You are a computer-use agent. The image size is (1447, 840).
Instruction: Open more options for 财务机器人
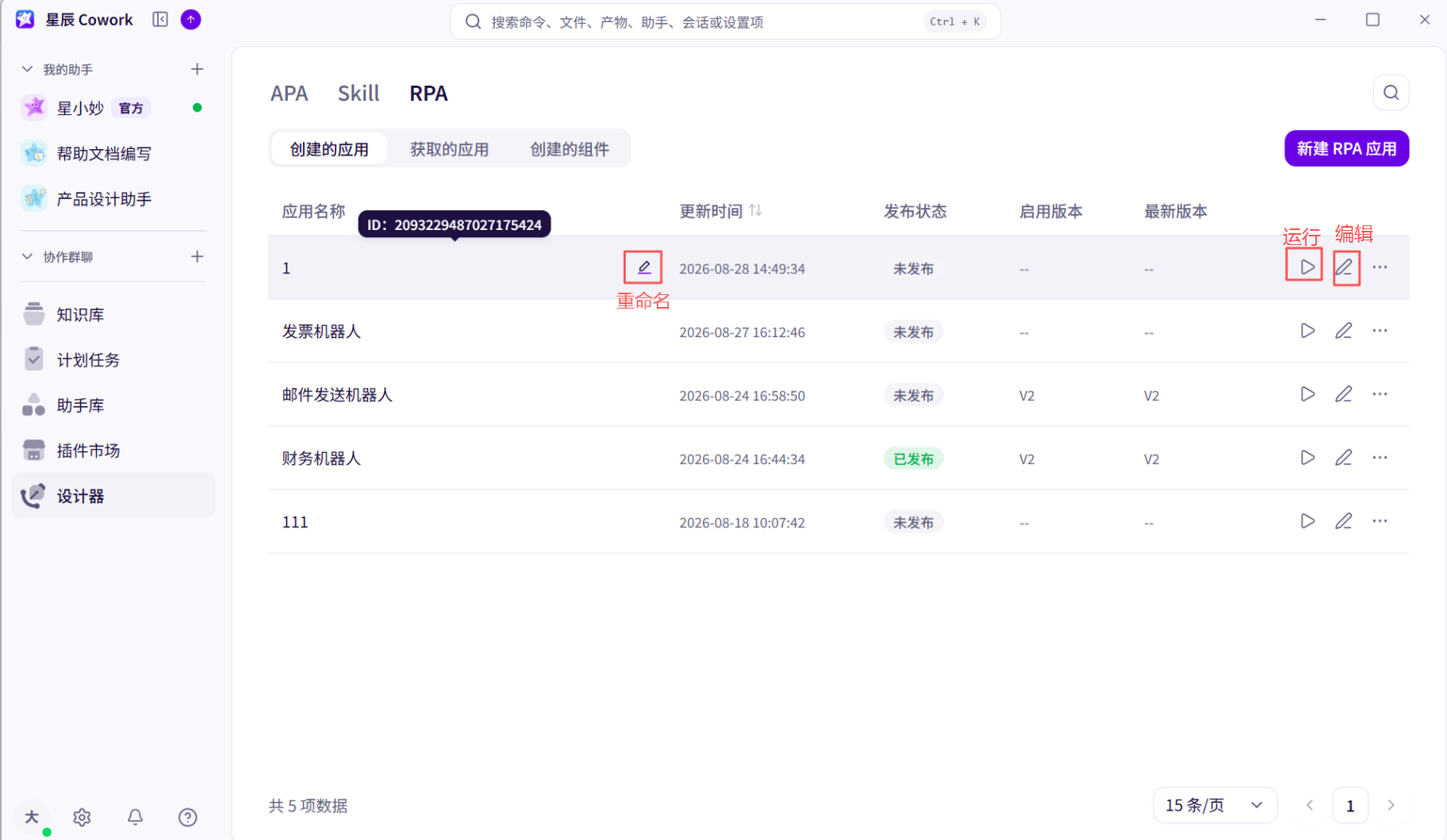pos(1380,458)
